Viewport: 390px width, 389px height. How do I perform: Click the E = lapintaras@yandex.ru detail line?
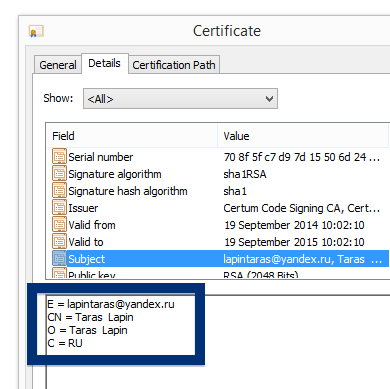111,304
